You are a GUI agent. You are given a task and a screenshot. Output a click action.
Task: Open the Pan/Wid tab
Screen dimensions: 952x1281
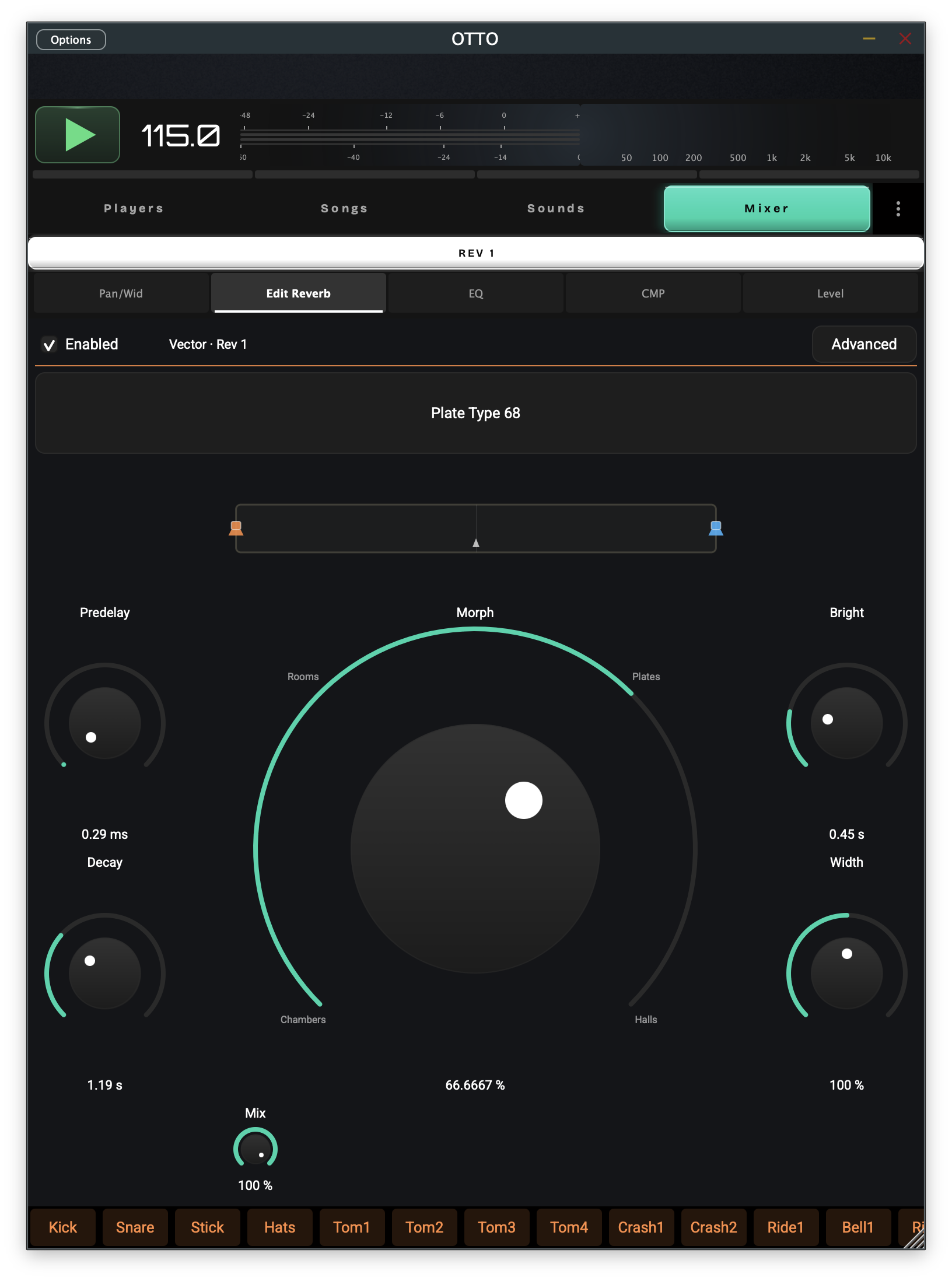click(x=121, y=293)
